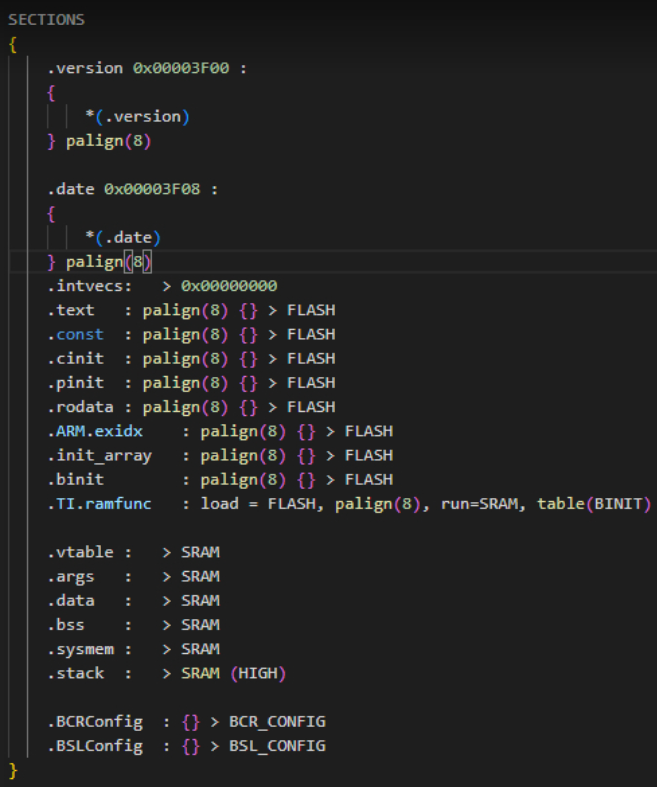This screenshot has width=657, height=787.
Task: Click the .const section name
Action: click(x=76, y=334)
